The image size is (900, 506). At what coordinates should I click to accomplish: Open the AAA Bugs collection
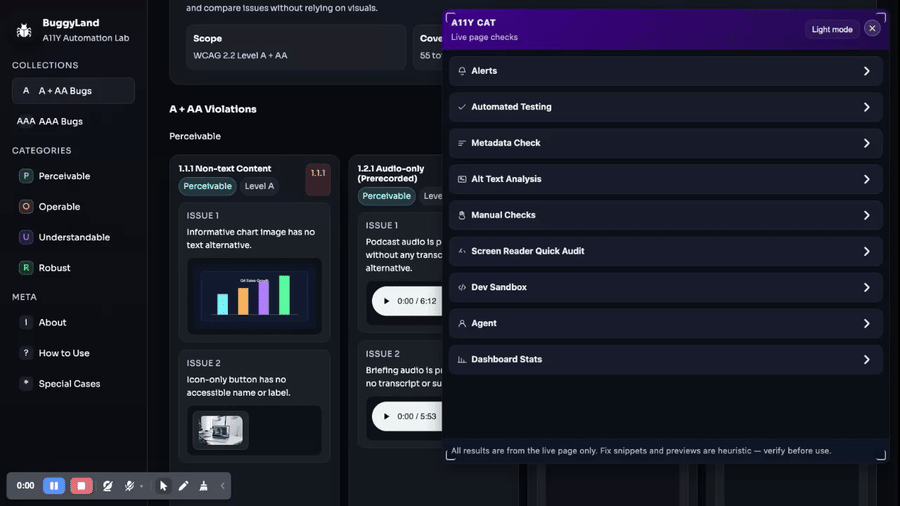pos(60,121)
